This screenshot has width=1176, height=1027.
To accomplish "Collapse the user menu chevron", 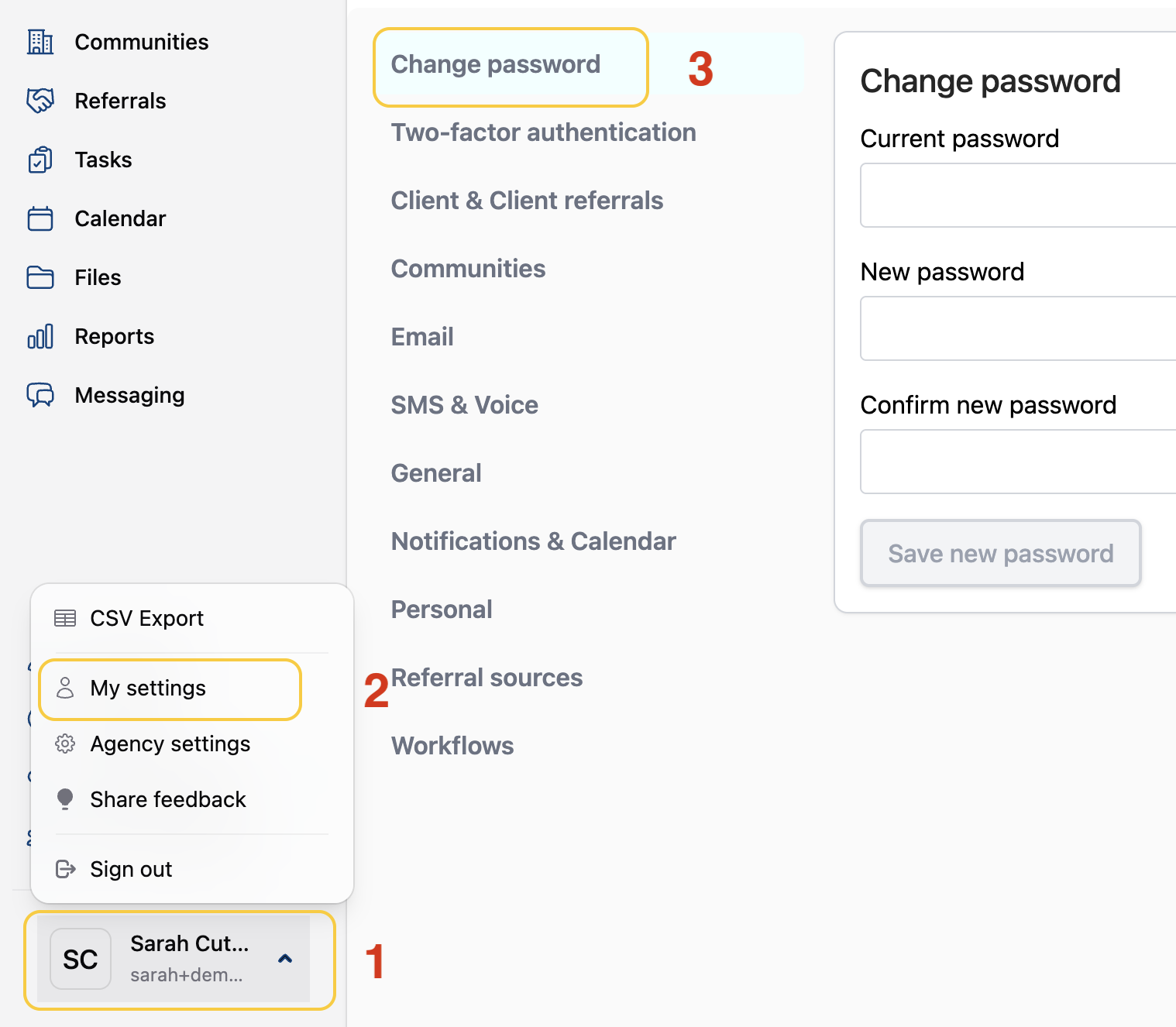I will click(285, 959).
